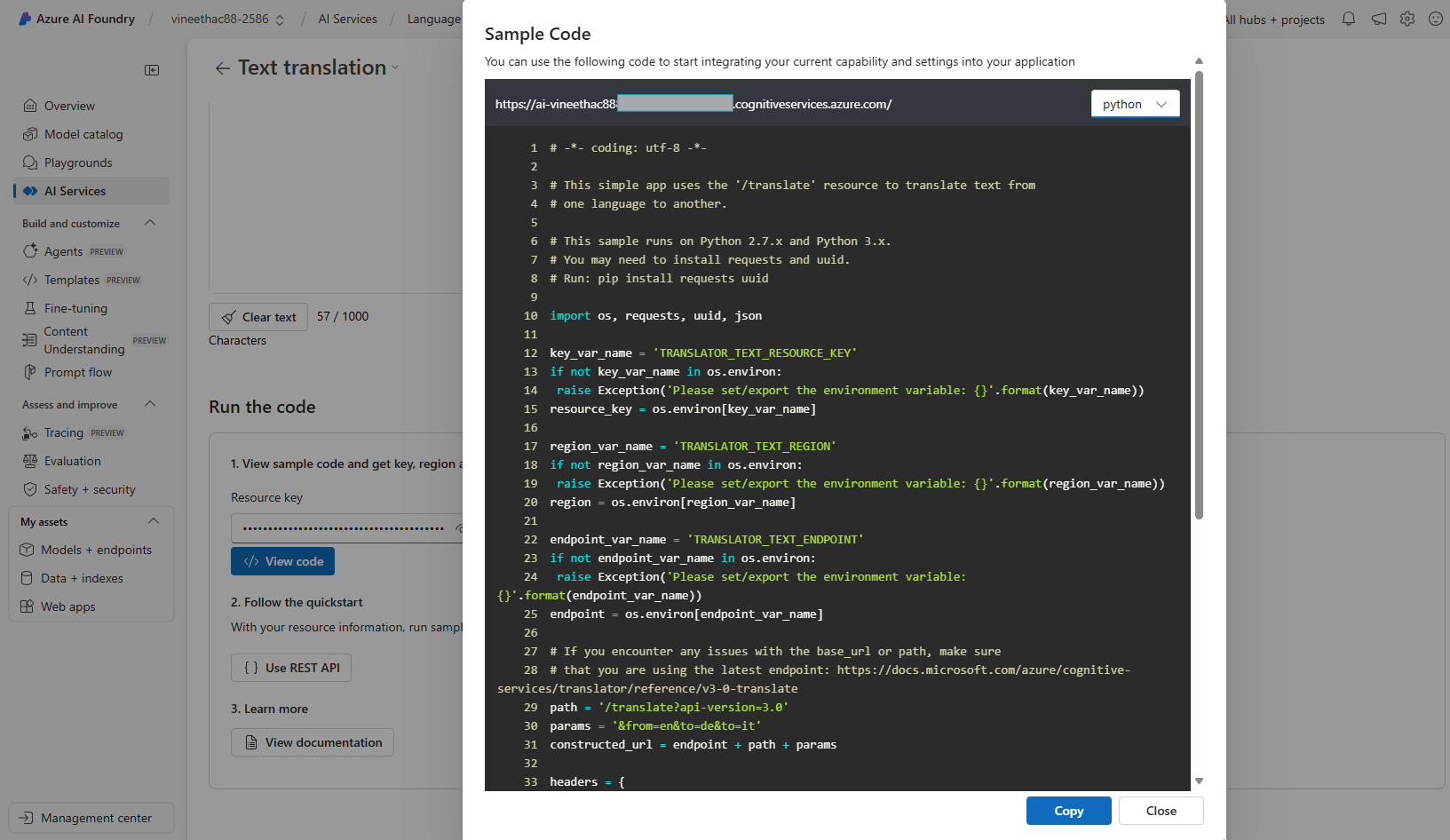Open the notifications bell icon
1450x840 pixels.
(1349, 19)
